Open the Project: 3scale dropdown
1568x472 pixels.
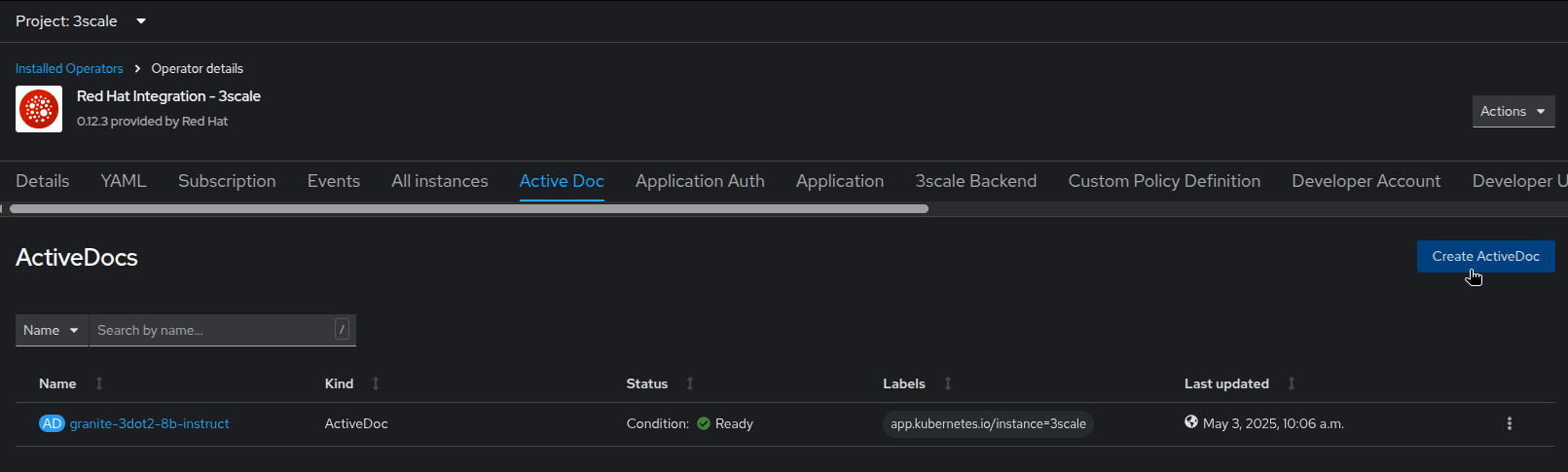click(81, 21)
